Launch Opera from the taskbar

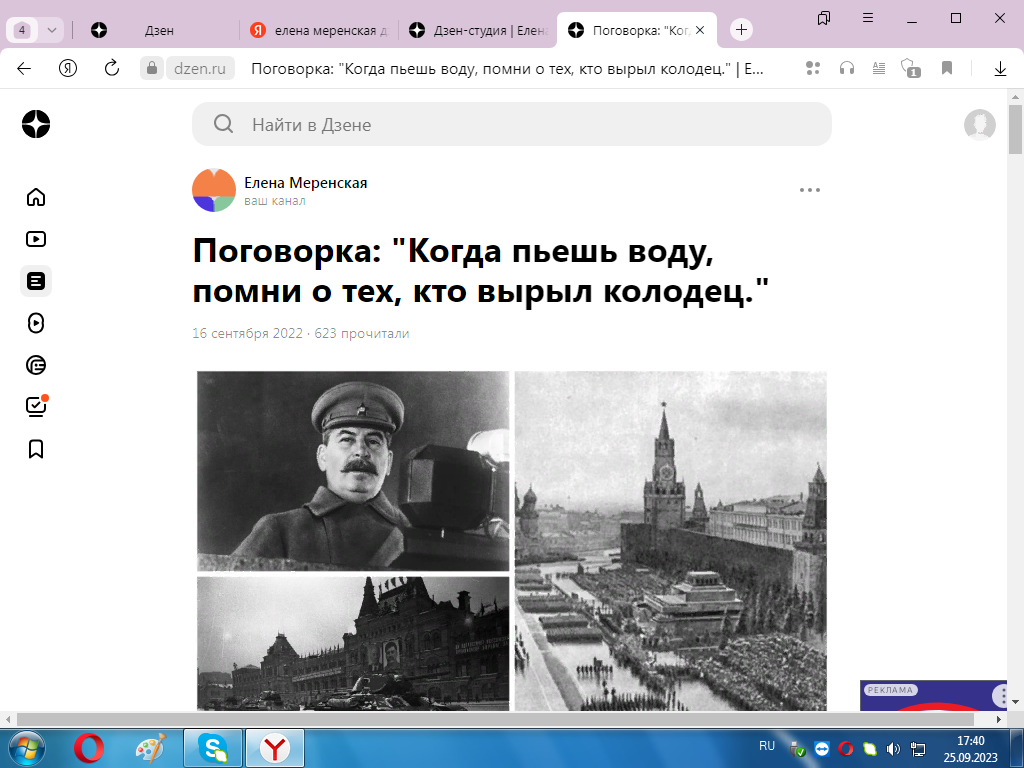[x=89, y=748]
